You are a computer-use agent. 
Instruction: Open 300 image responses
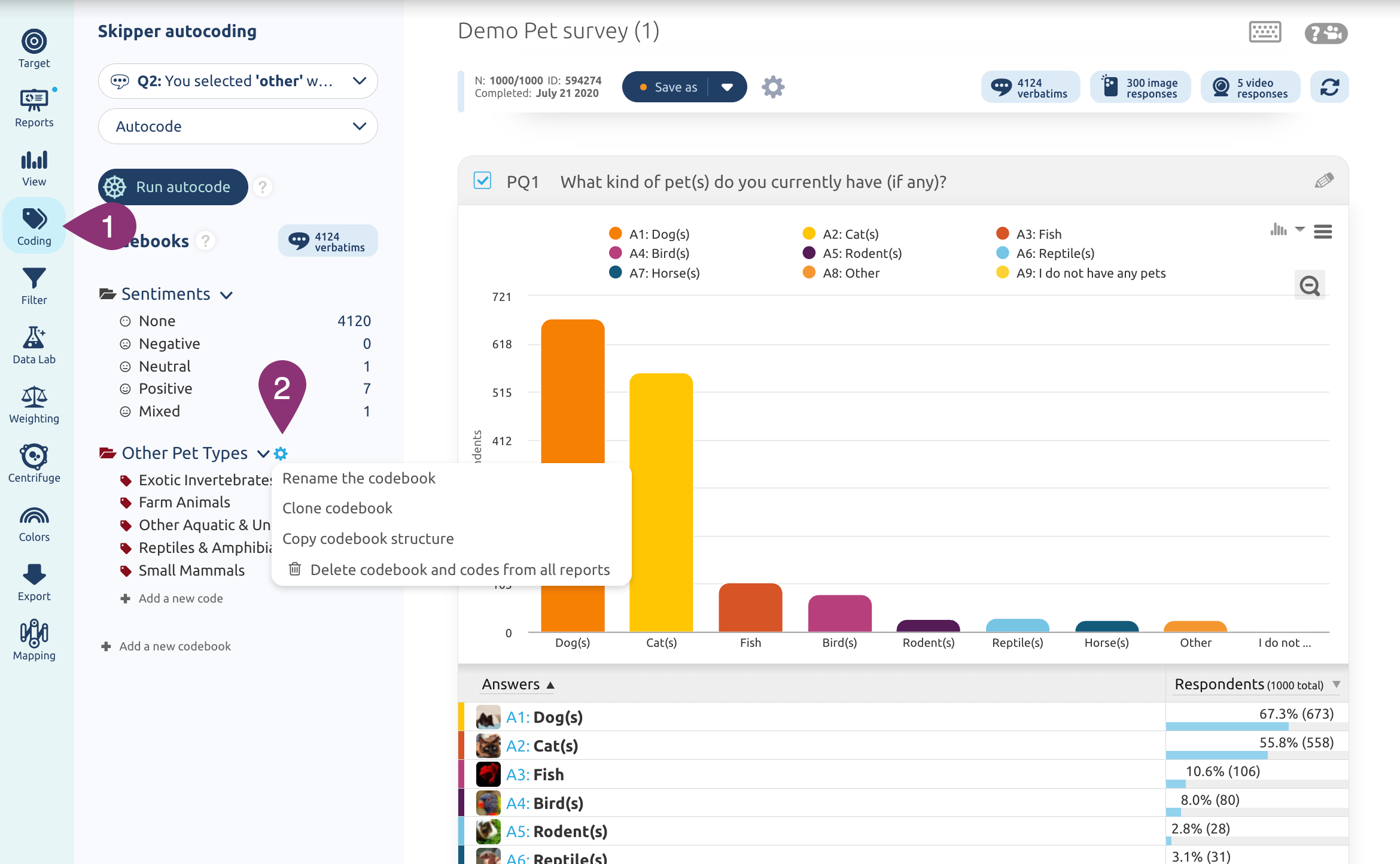pos(1140,87)
